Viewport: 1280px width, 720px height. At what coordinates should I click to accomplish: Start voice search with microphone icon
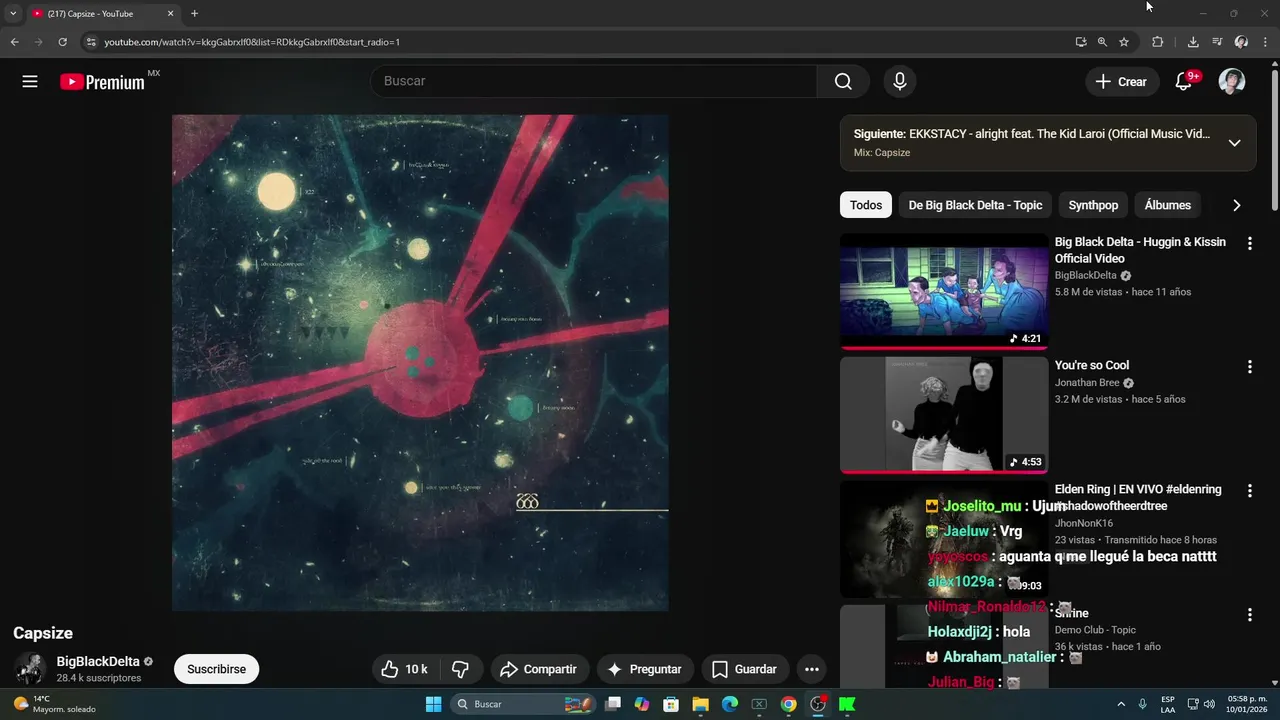(900, 82)
